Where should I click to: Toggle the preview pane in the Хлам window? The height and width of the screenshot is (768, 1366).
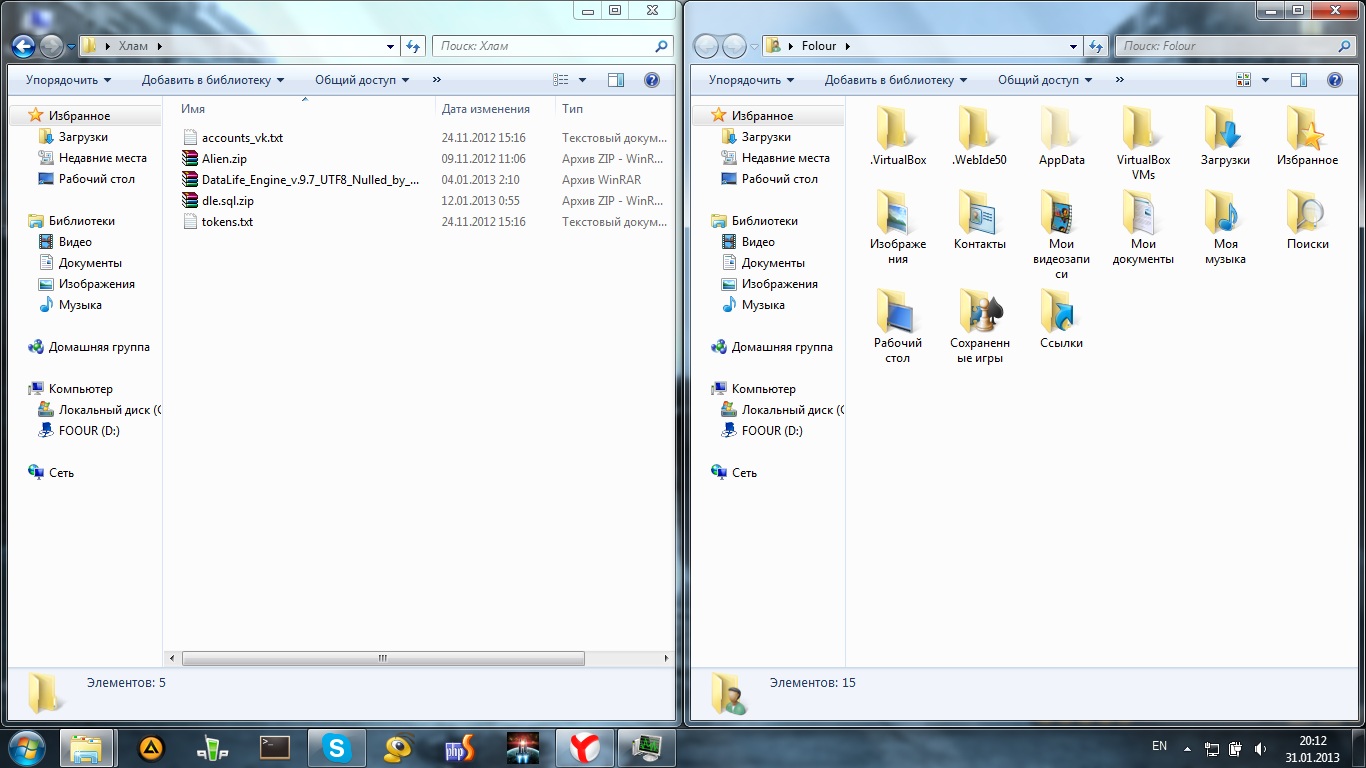(x=616, y=80)
